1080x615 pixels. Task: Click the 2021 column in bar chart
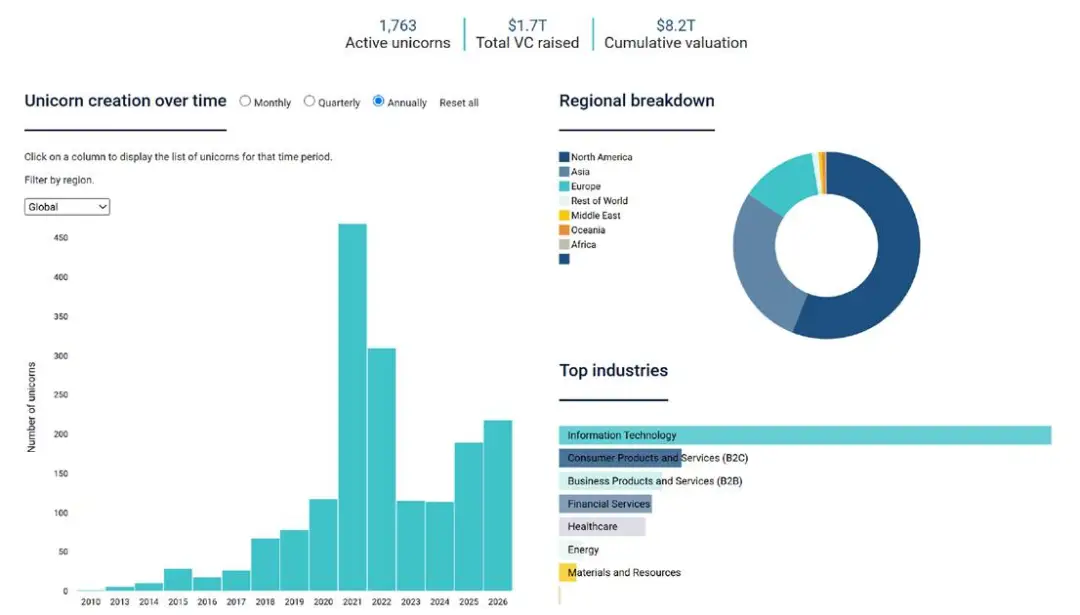pos(353,407)
